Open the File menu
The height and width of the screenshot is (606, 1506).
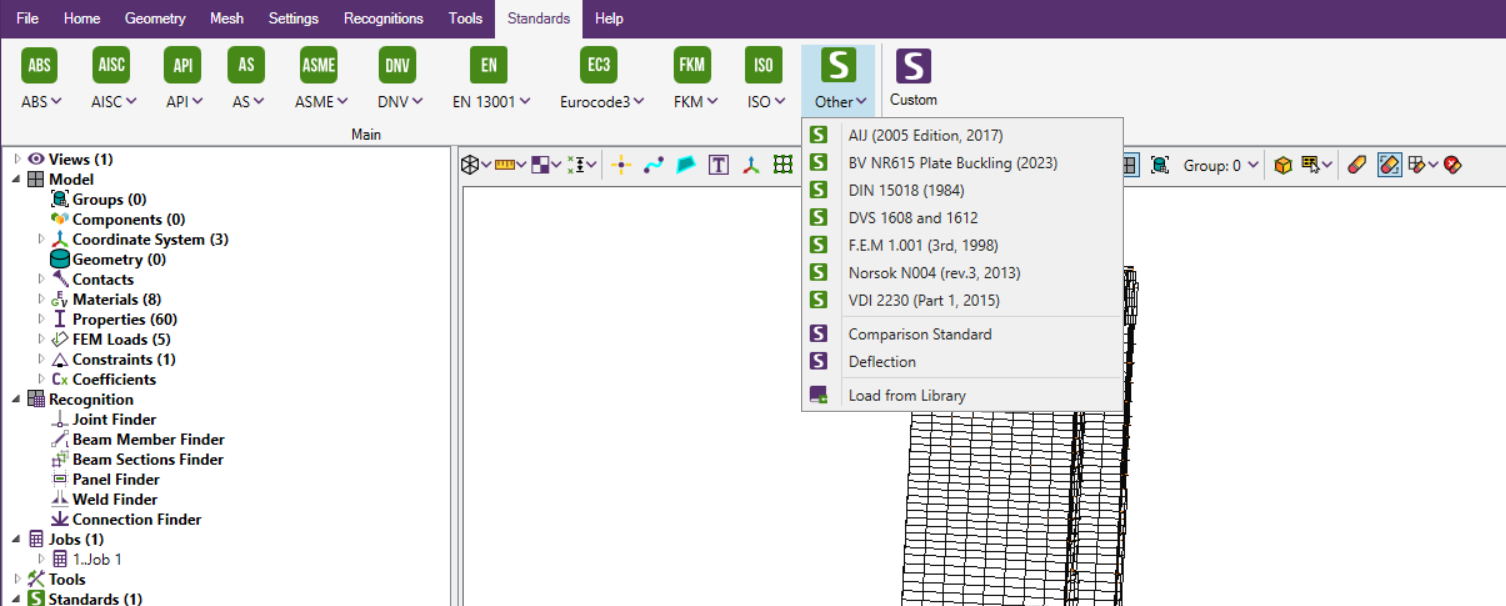[27, 18]
